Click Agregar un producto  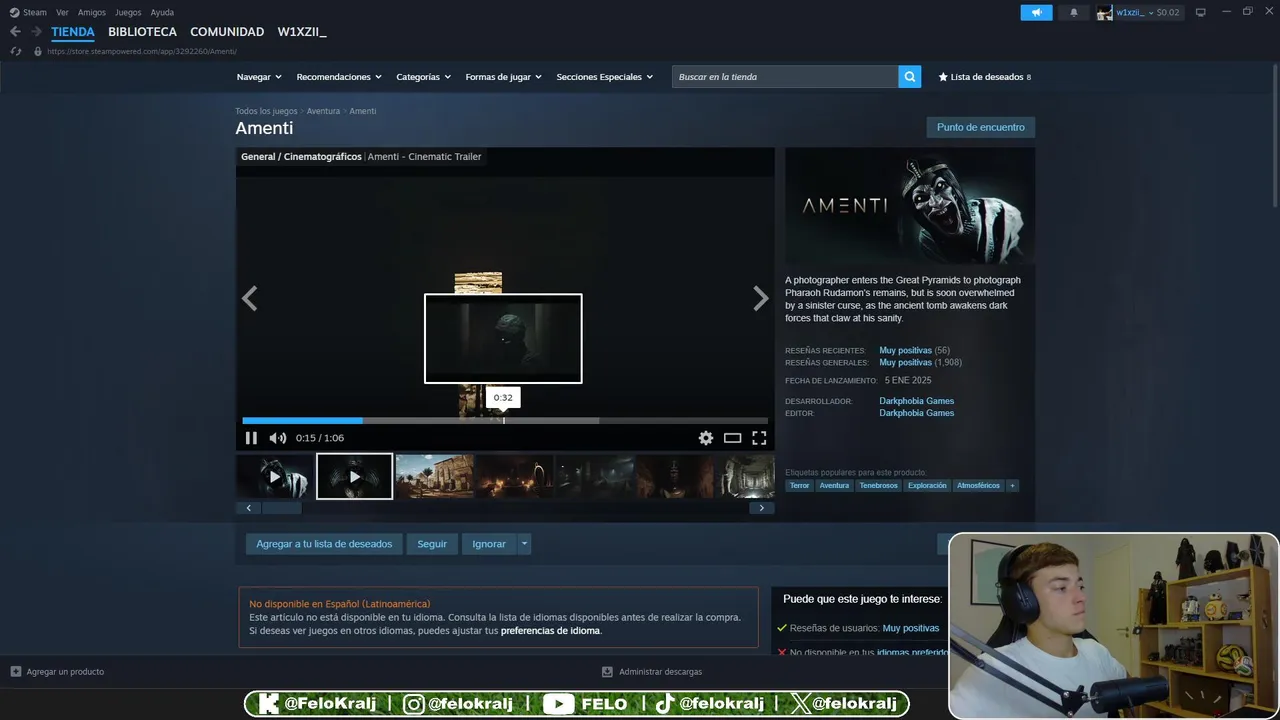click(57, 672)
